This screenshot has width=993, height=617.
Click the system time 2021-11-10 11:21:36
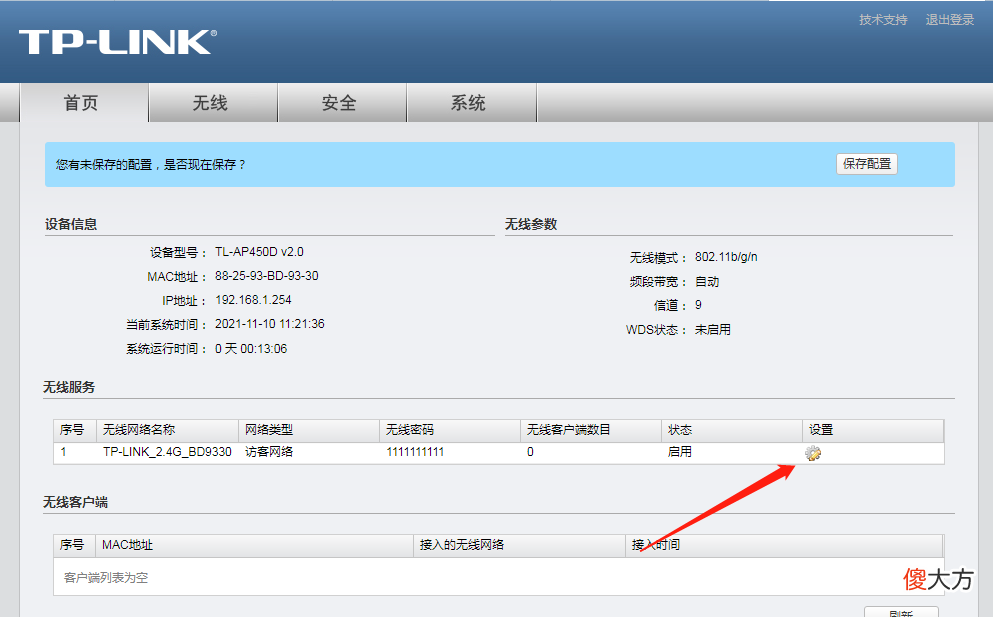pos(270,324)
